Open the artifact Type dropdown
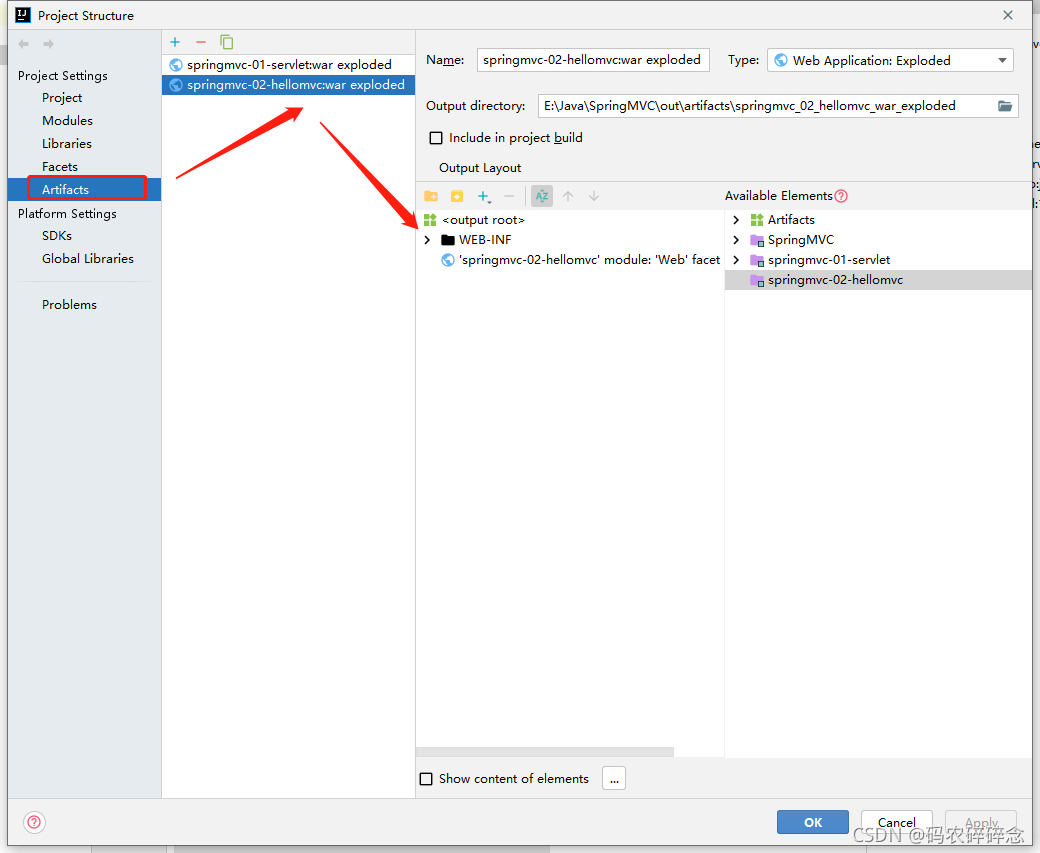Image resolution: width=1040 pixels, height=853 pixels. [890, 60]
